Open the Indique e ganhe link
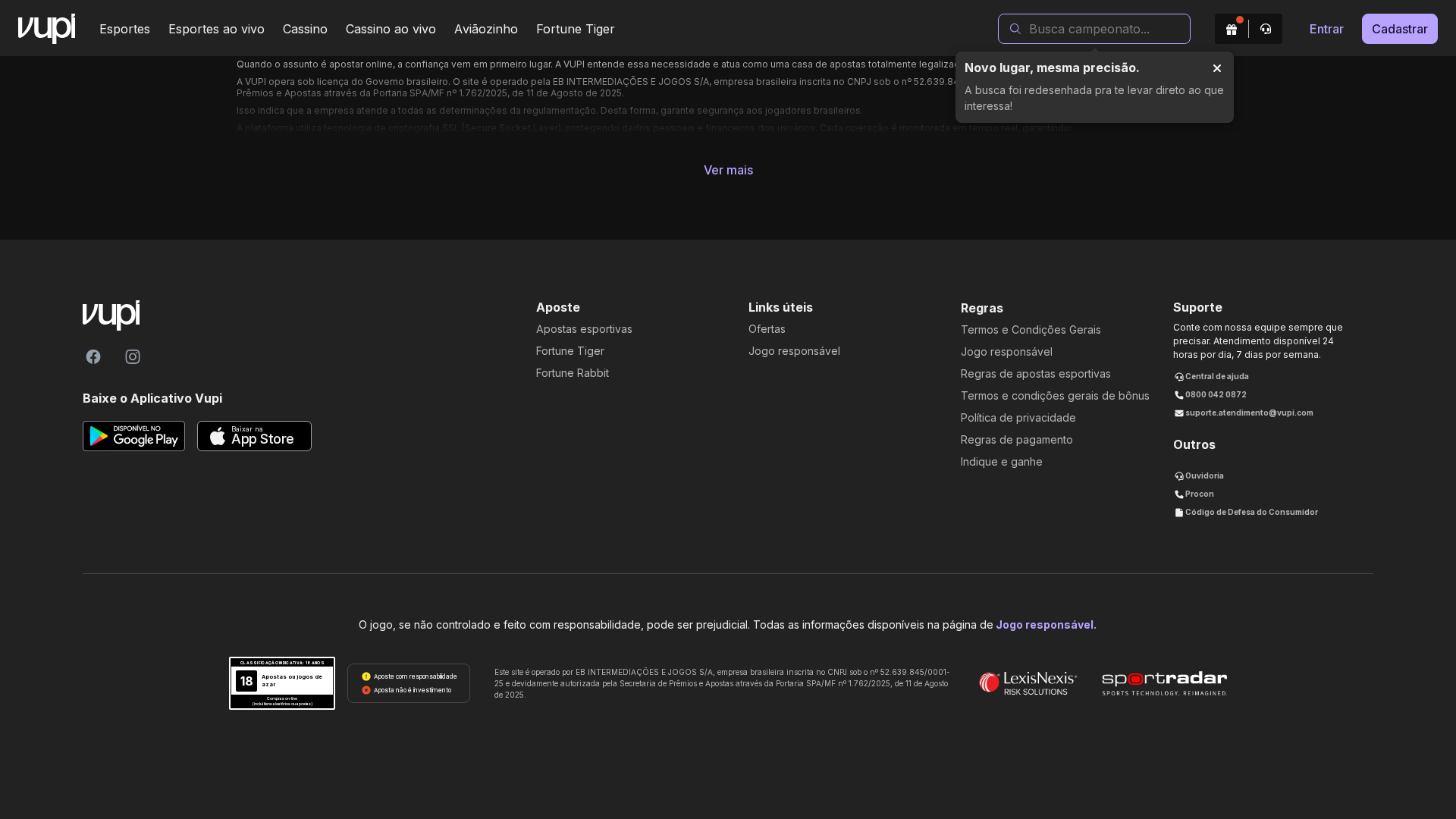 coord(1002,462)
